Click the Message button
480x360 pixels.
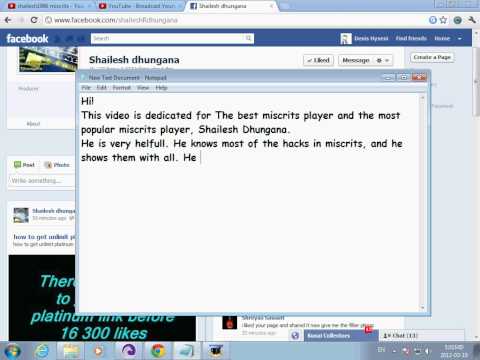point(356,60)
